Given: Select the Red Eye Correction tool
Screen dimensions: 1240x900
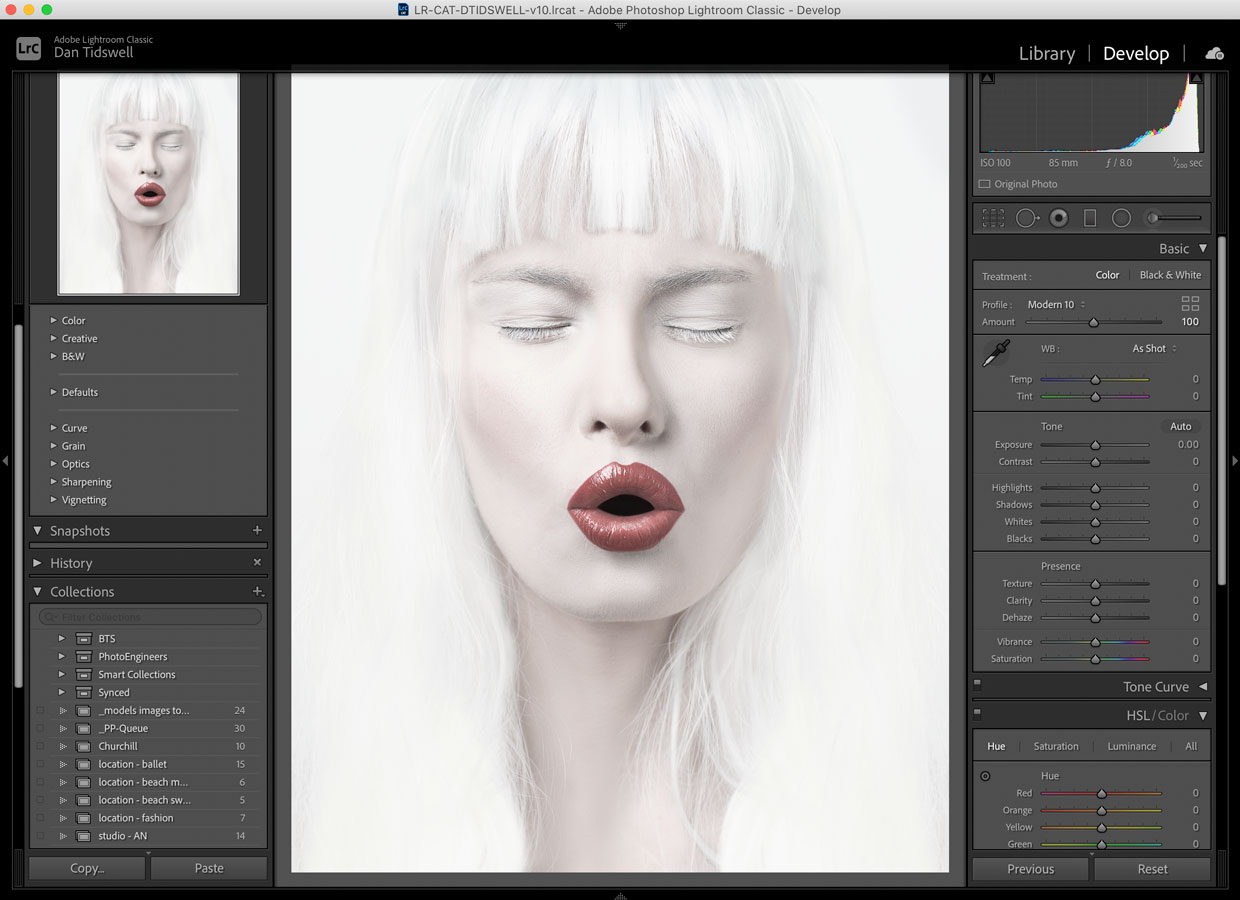Looking at the screenshot, I should point(1058,218).
